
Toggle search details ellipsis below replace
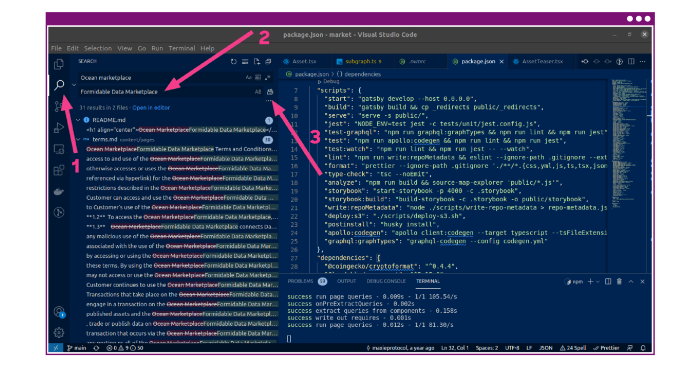(269, 101)
